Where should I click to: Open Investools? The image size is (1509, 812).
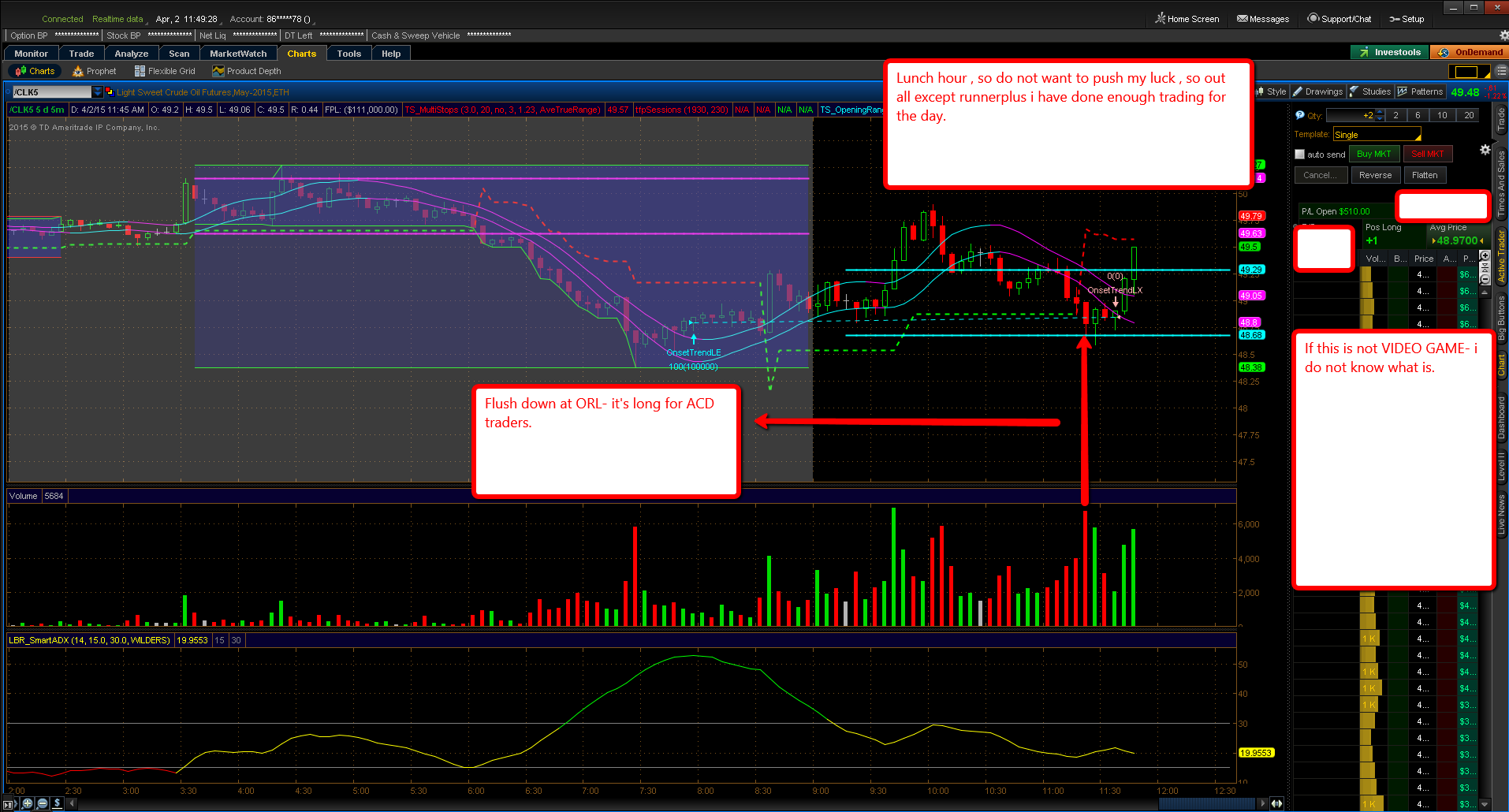click(1390, 52)
